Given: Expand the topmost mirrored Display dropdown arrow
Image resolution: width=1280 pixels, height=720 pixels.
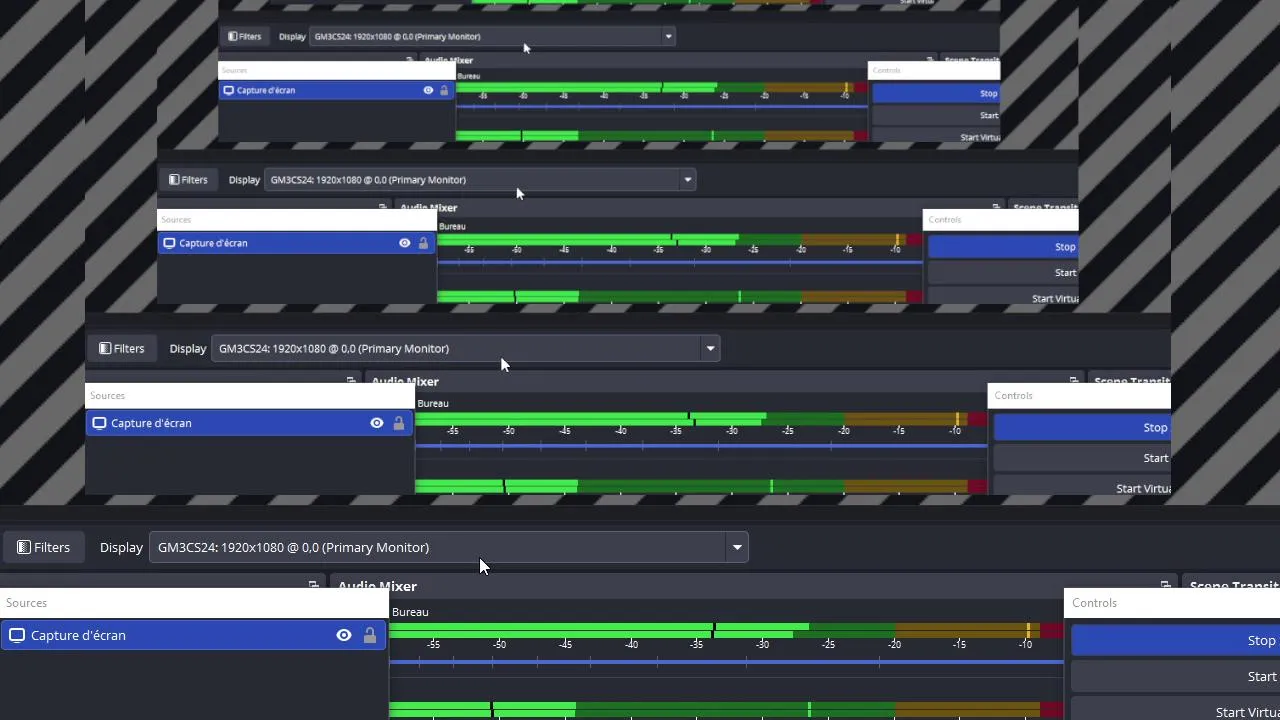Looking at the screenshot, I should pos(668,37).
